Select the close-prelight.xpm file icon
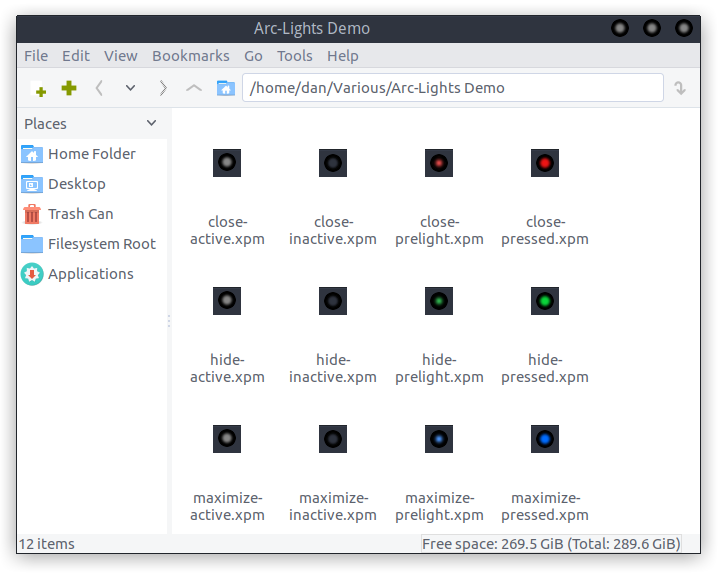The image size is (721, 573). tap(439, 163)
